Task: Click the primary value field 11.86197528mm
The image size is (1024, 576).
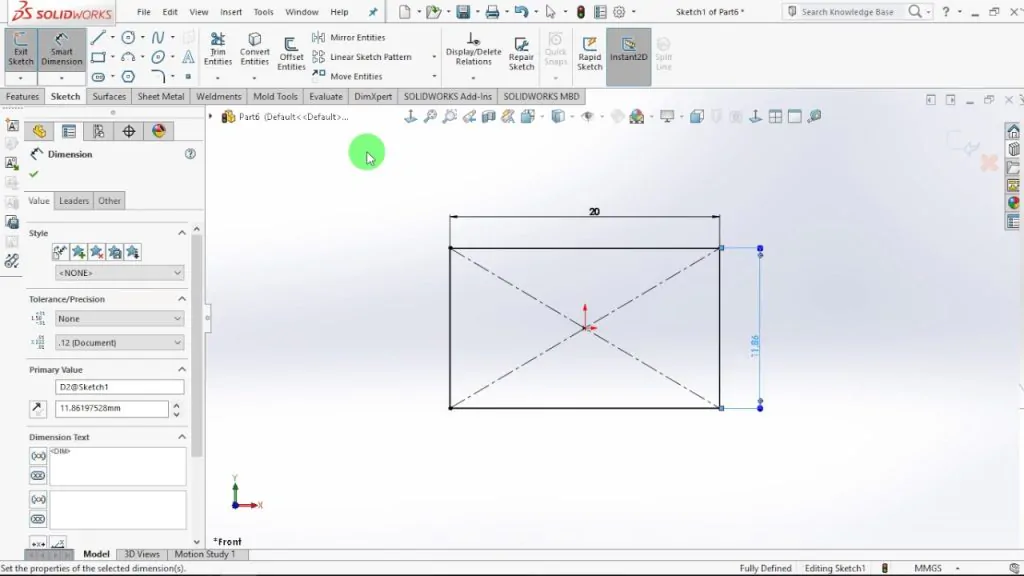Action: pos(112,408)
